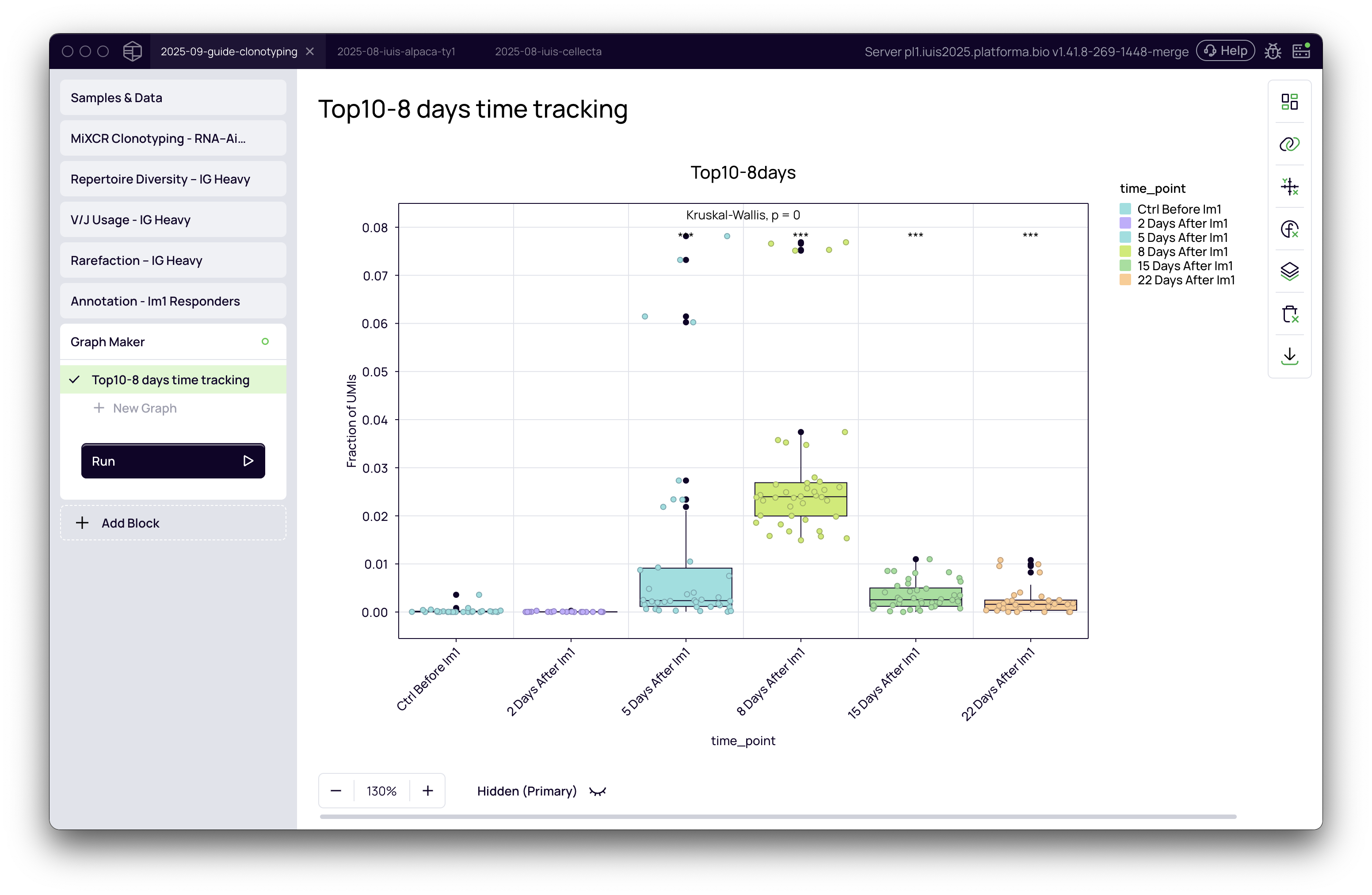Open the layers settings icon

(1289, 271)
